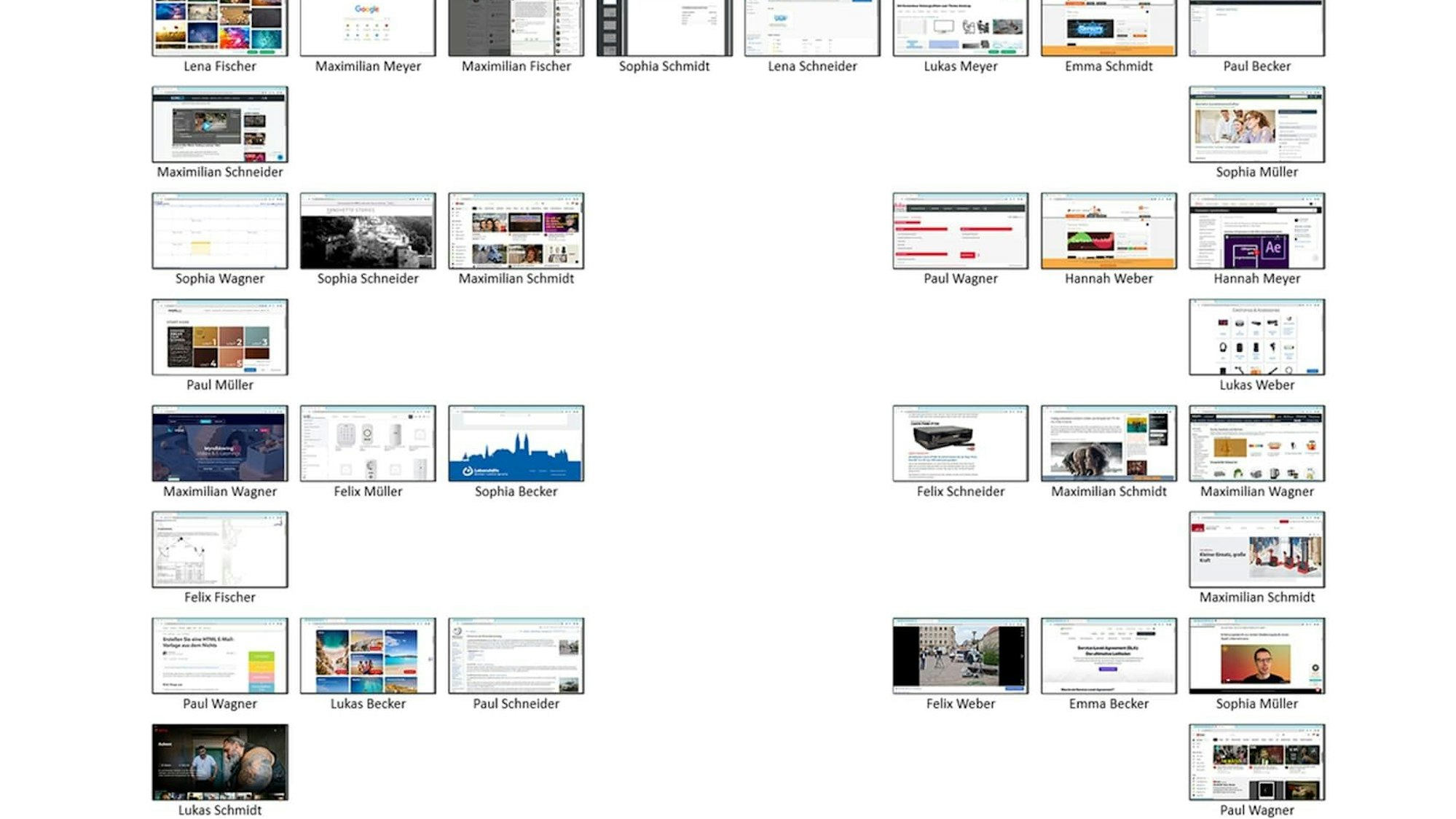Screen dimensions: 1456x819
Task: Select Maximilian Meyer's Google page thumbnail
Action: (x=367, y=28)
